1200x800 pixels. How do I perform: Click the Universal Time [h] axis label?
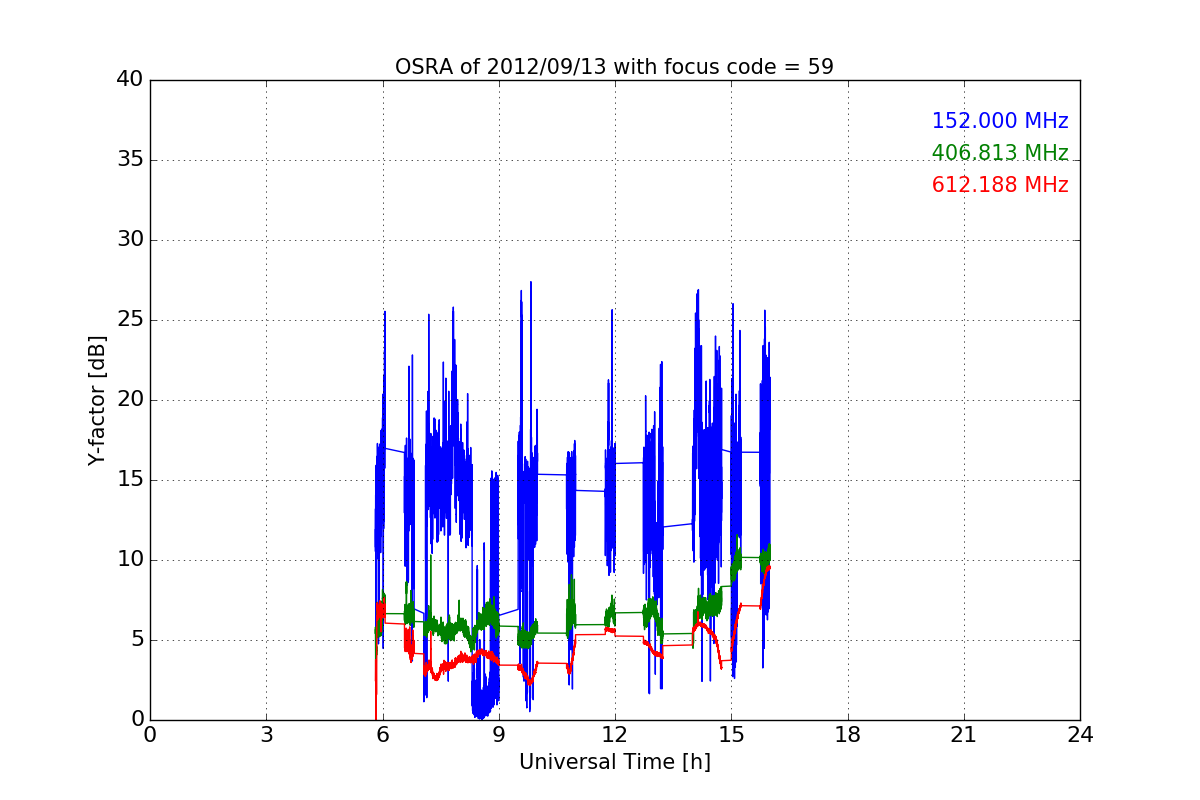[x=614, y=762]
